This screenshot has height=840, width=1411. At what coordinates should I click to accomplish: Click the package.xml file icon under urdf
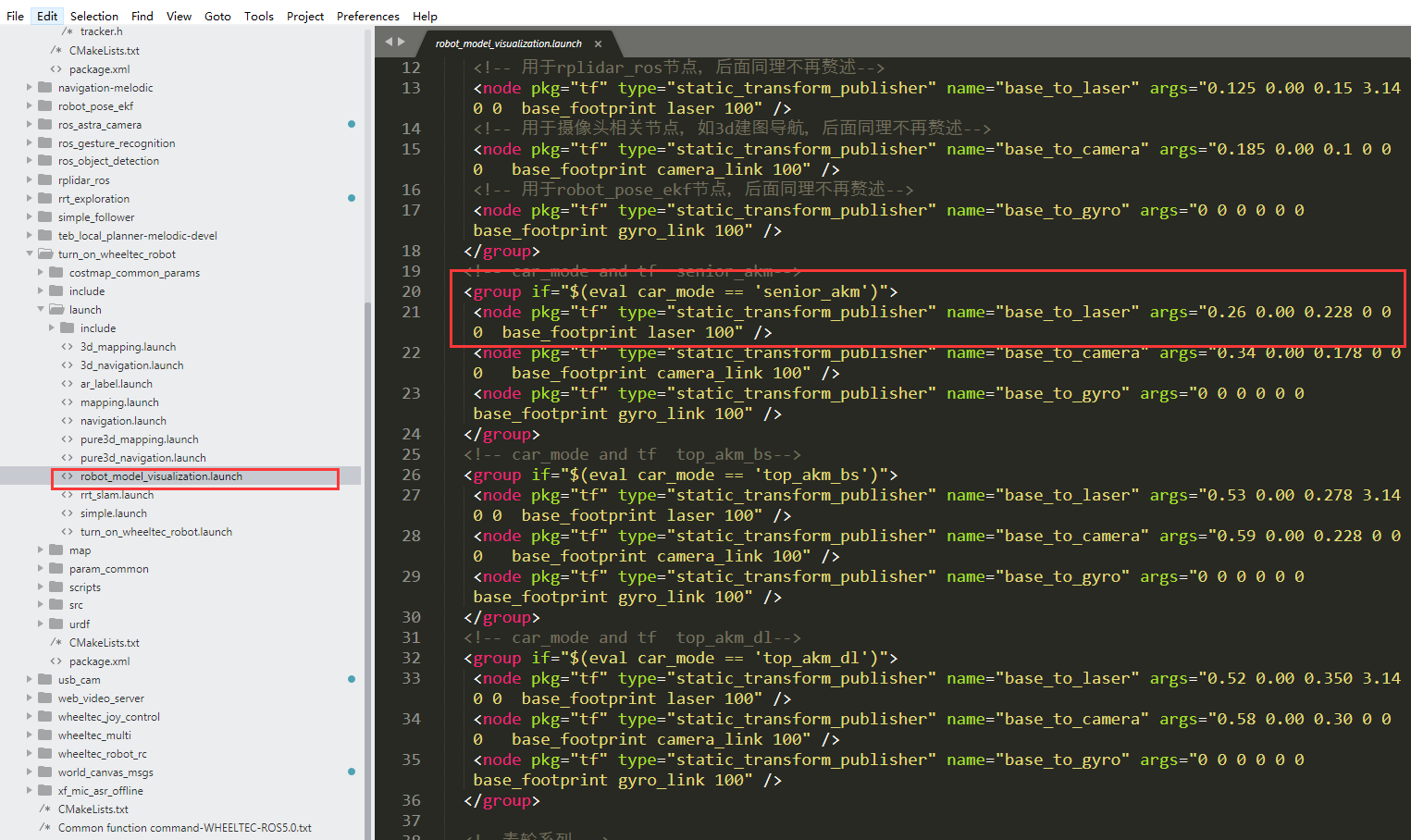tap(56, 661)
